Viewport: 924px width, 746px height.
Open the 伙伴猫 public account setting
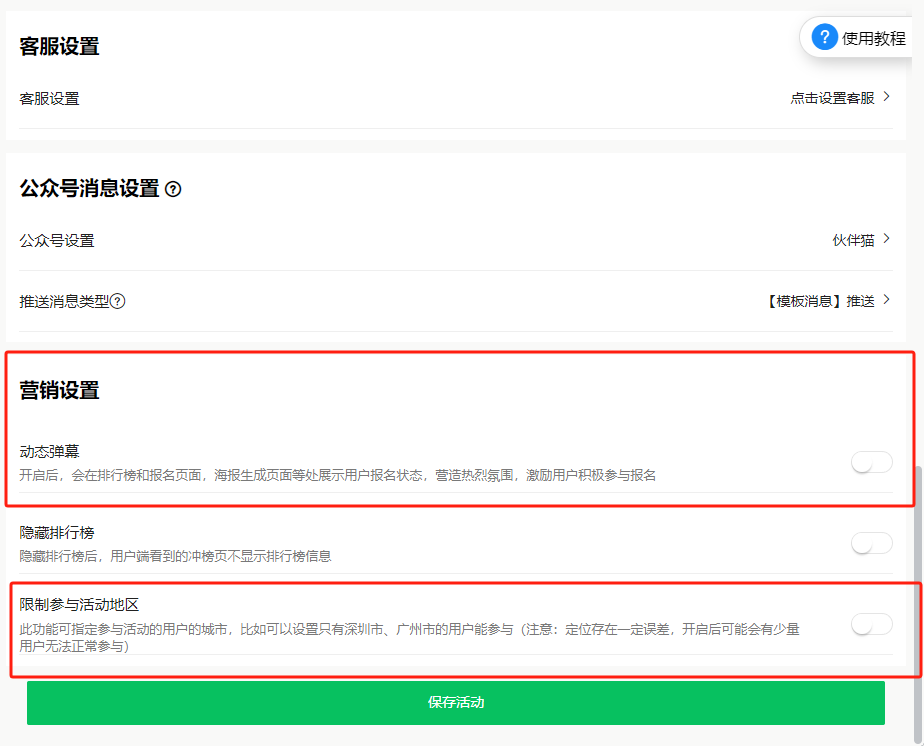point(853,240)
